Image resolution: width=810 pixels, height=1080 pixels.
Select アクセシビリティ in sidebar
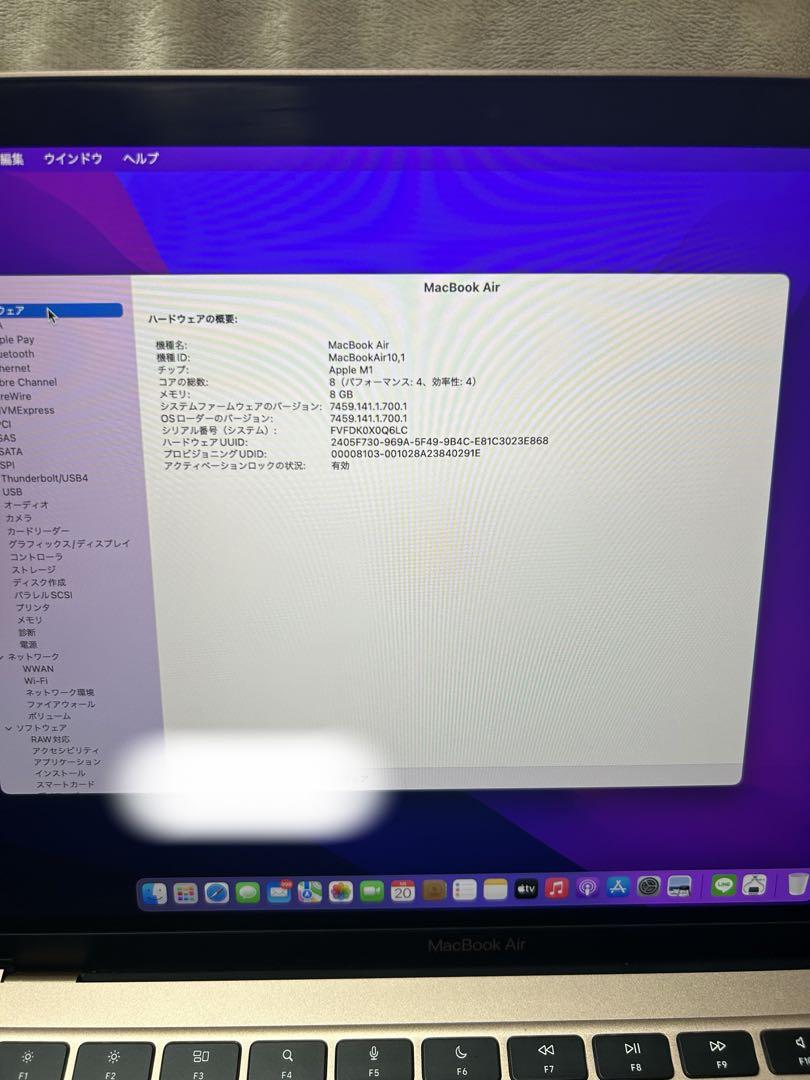[65, 751]
